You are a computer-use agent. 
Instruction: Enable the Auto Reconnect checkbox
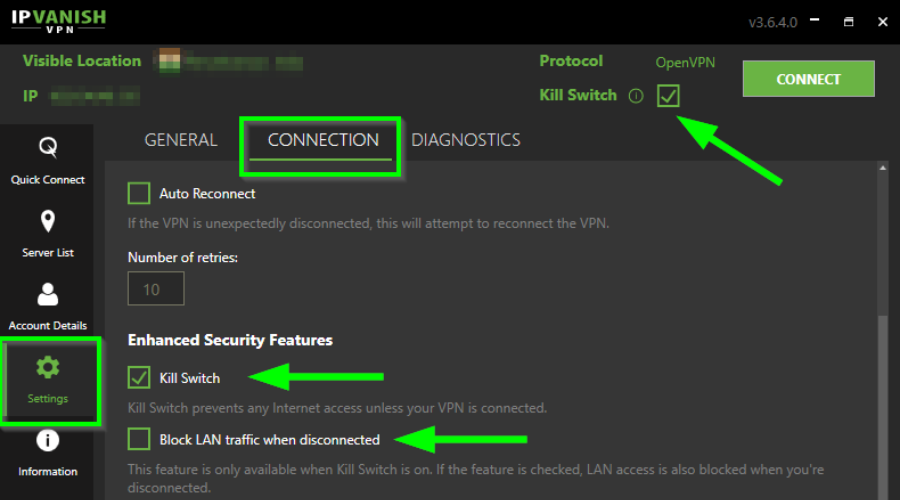139,193
